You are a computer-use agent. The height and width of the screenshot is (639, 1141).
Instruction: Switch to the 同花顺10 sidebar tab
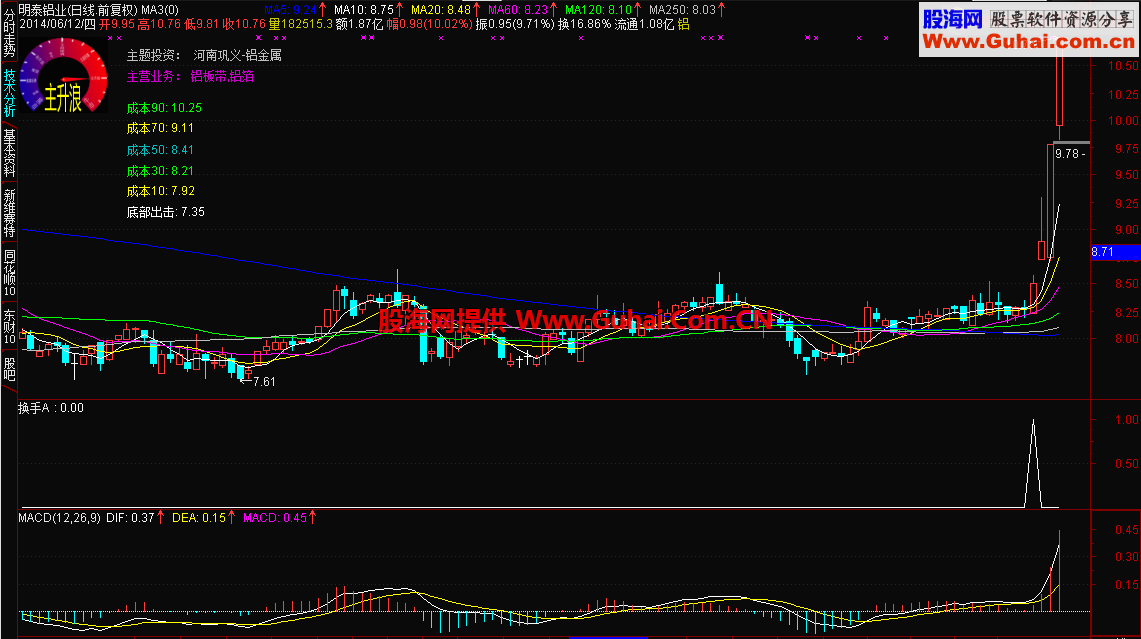click(x=9, y=273)
